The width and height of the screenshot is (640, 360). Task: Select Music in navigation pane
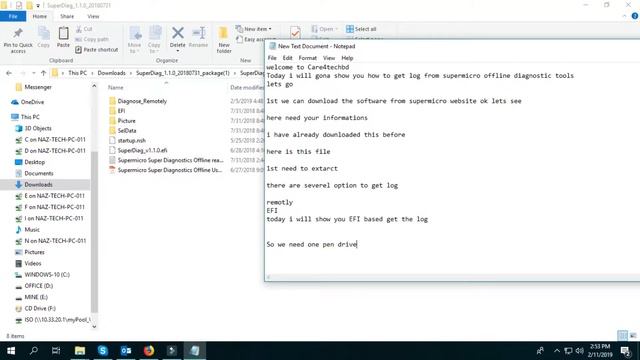(x=32, y=229)
